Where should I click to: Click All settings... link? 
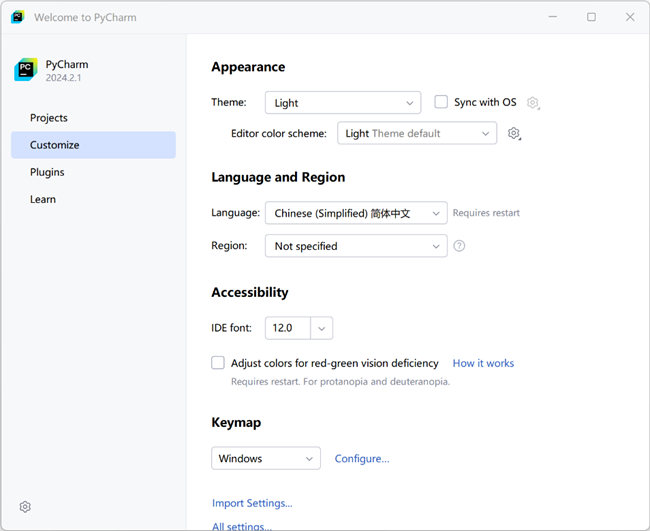(242, 526)
